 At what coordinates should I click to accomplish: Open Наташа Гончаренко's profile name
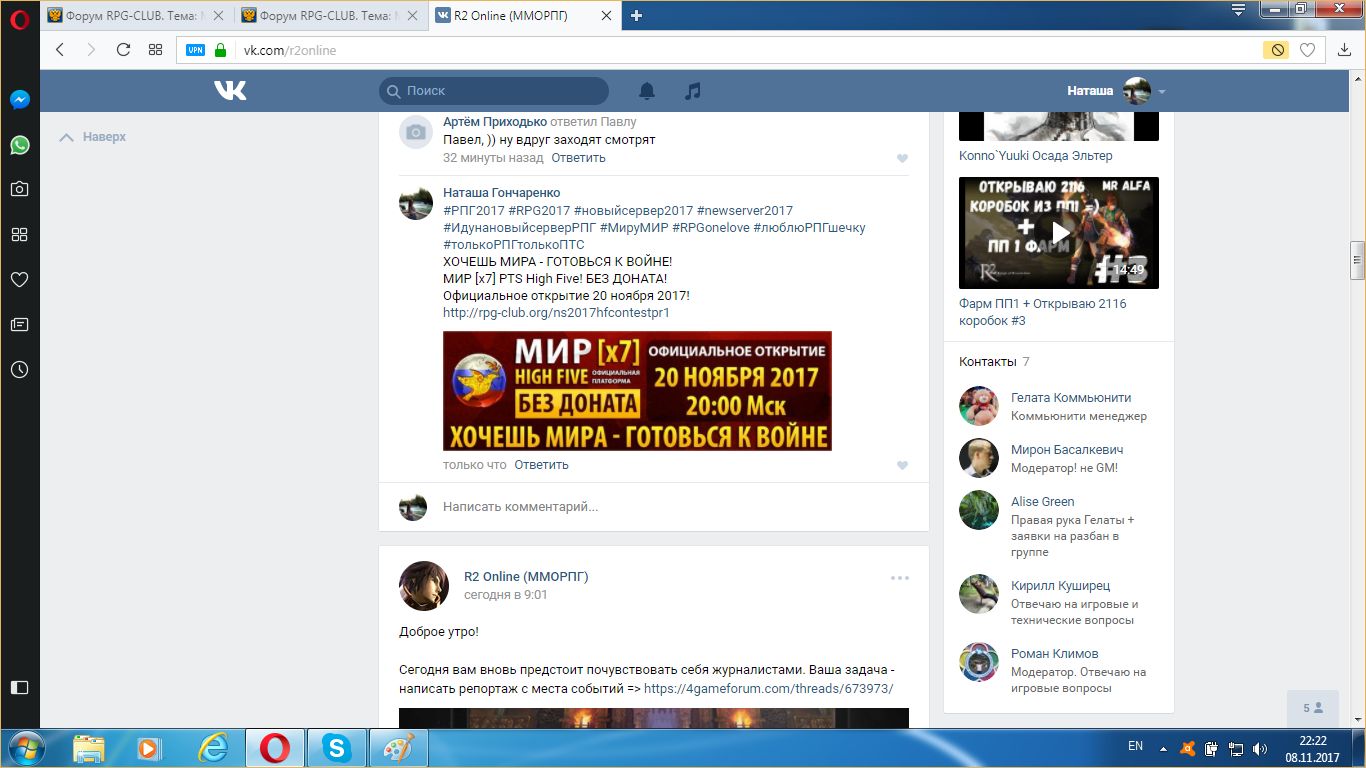click(501, 193)
